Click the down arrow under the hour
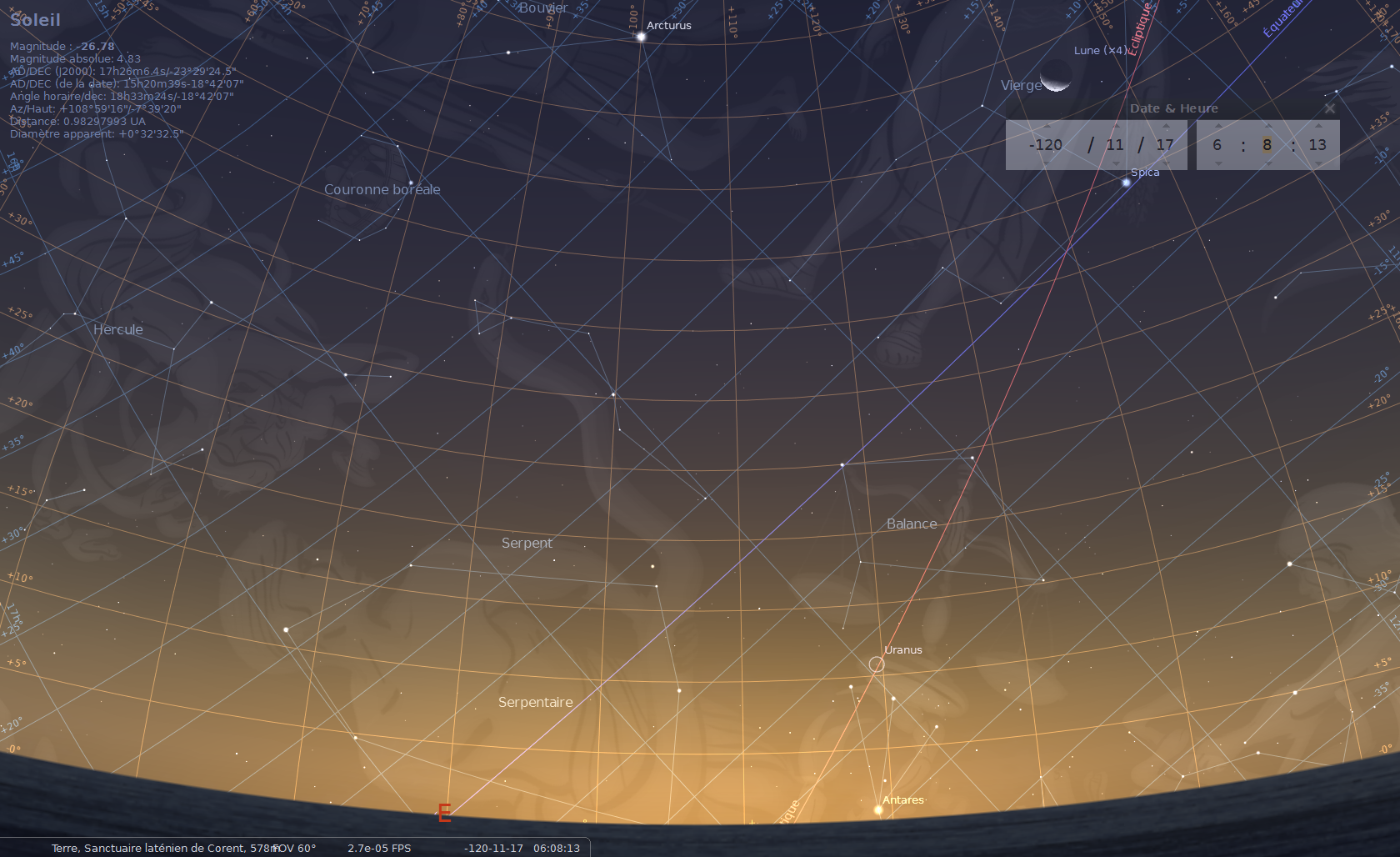1400x857 pixels. 1217,163
